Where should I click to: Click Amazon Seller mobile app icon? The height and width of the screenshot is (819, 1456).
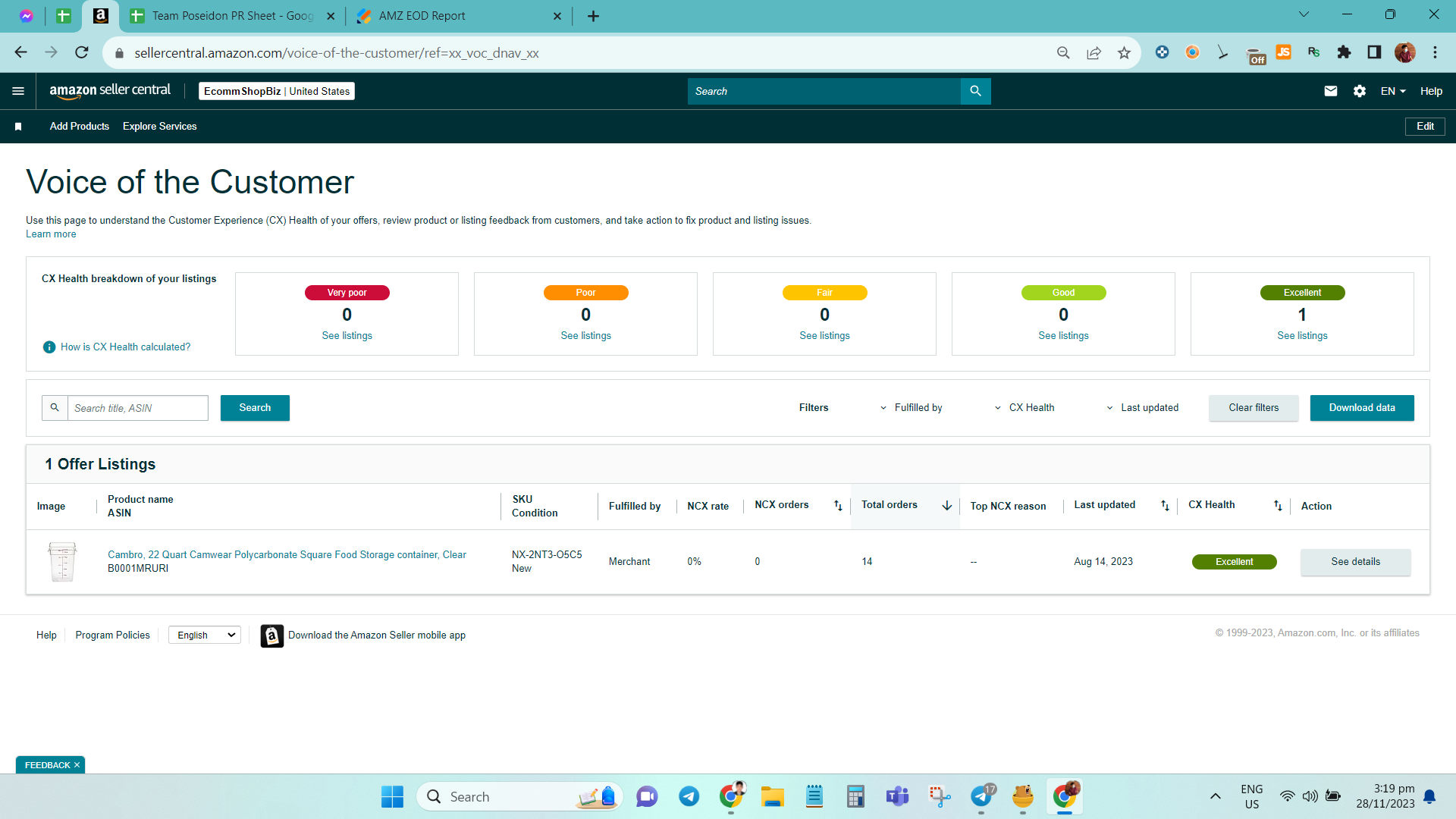pyautogui.click(x=272, y=635)
